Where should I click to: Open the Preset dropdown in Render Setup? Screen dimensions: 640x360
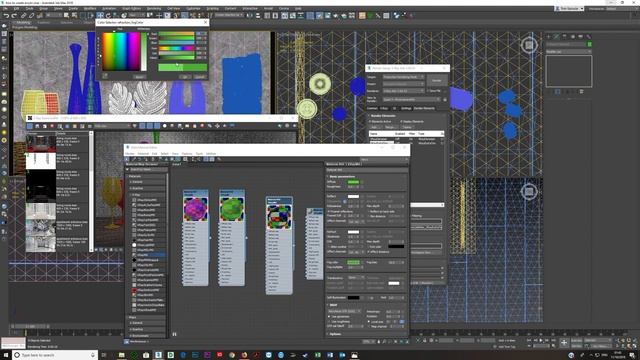pos(403,84)
